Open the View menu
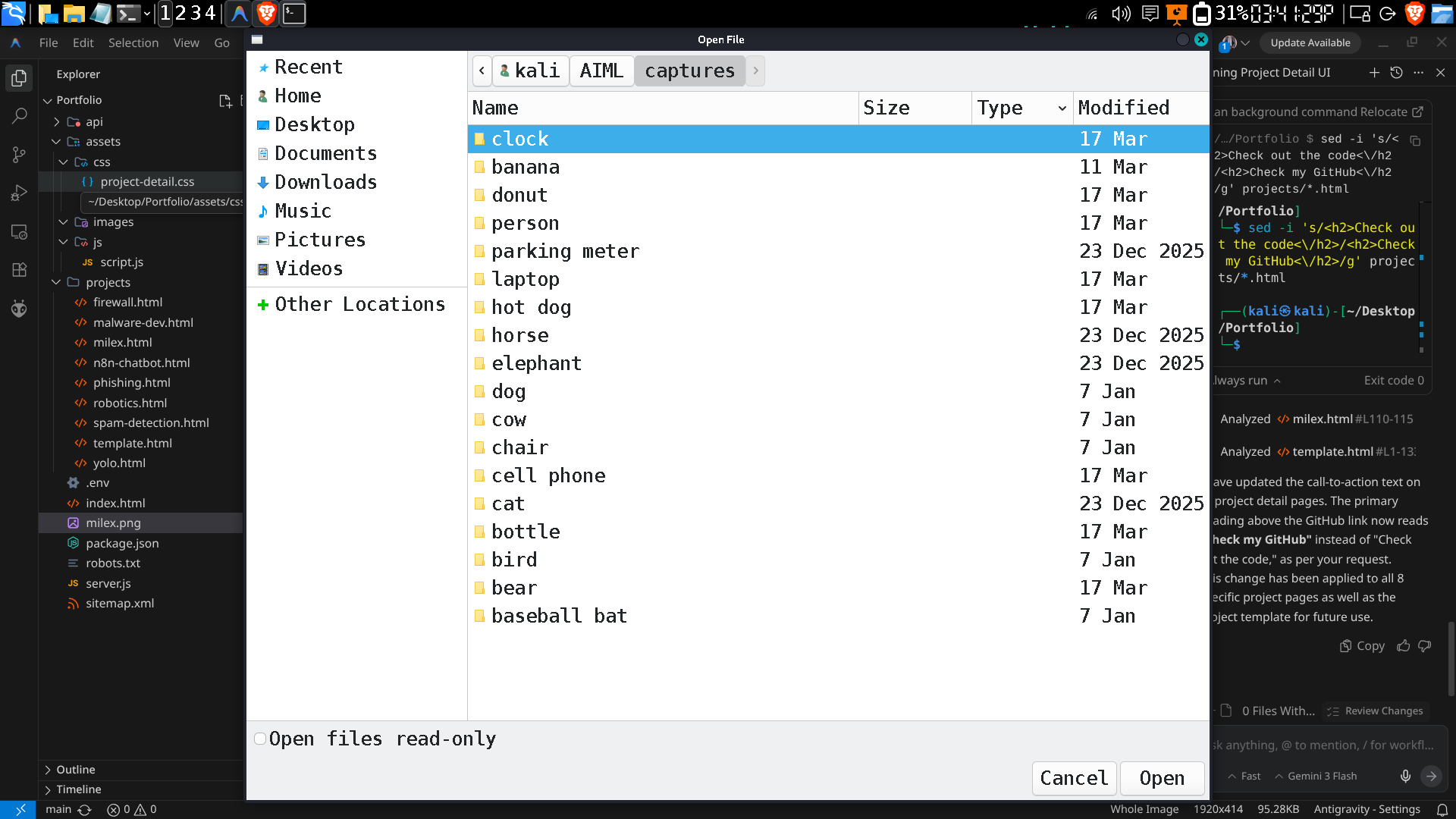Viewport: 1456px width, 819px height. [186, 43]
